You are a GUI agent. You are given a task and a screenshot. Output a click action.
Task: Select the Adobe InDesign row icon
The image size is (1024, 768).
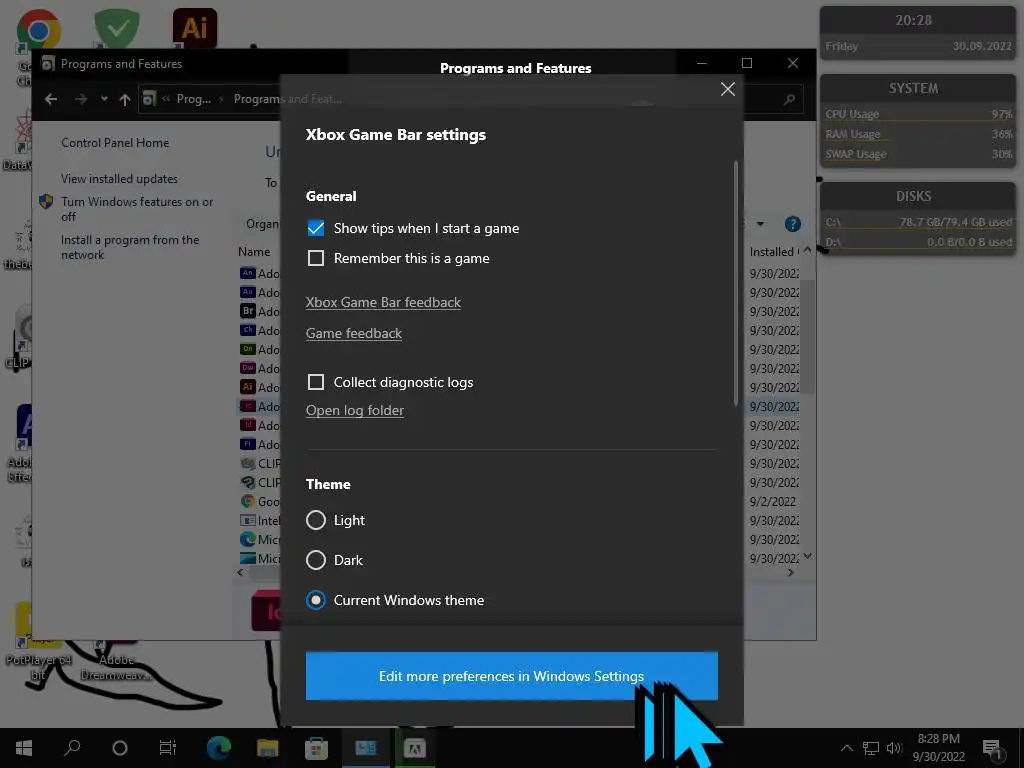click(248, 425)
